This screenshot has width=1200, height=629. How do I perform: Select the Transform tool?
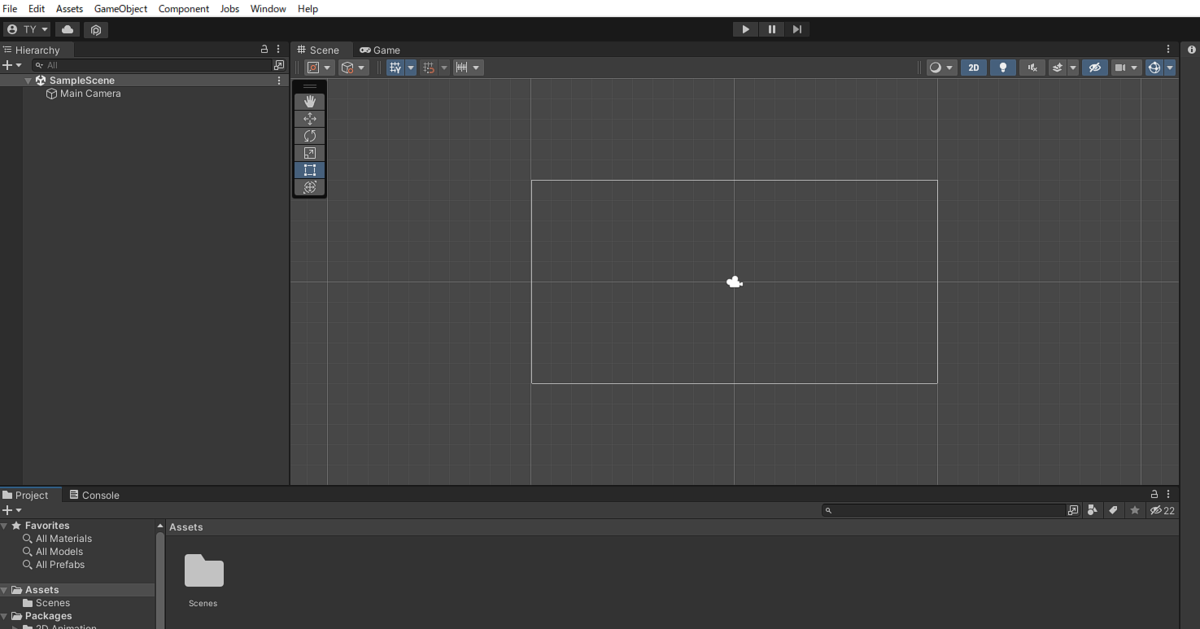tap(310, 187)
